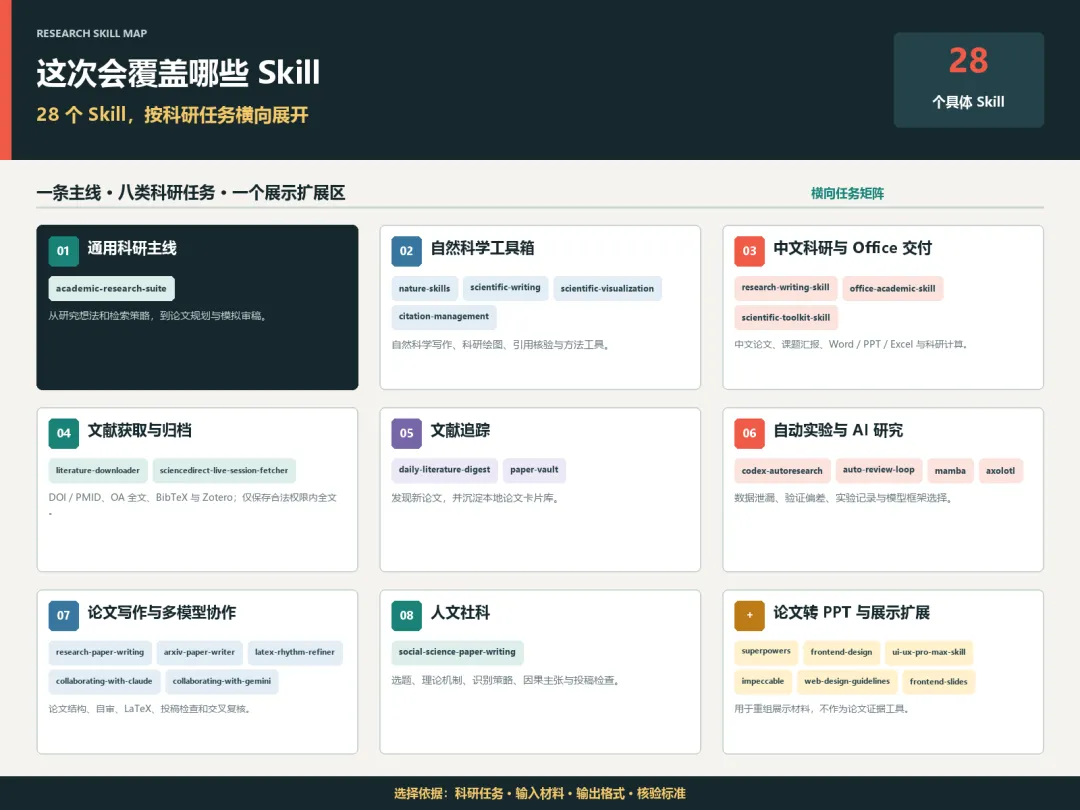Click the 这次会覆盖哪些 Skill heading

click(178, 72)
